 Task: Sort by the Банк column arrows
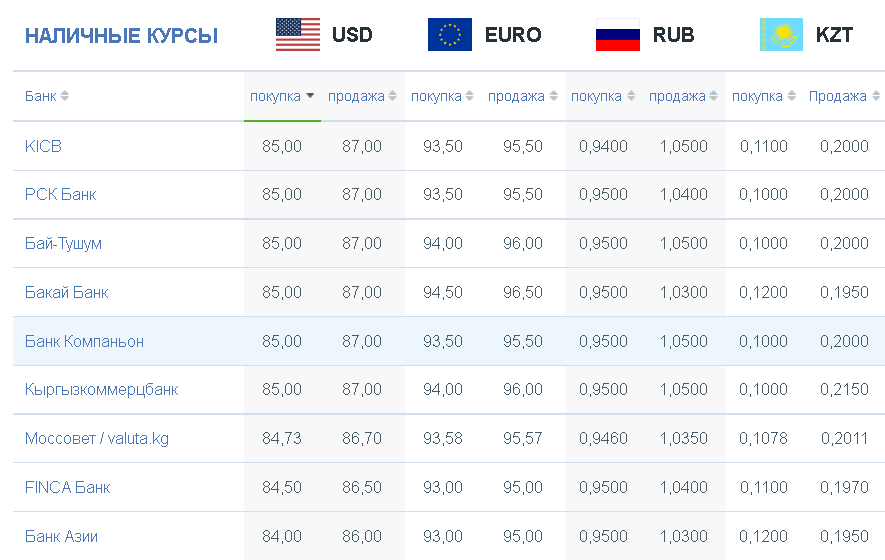point(65,96)
